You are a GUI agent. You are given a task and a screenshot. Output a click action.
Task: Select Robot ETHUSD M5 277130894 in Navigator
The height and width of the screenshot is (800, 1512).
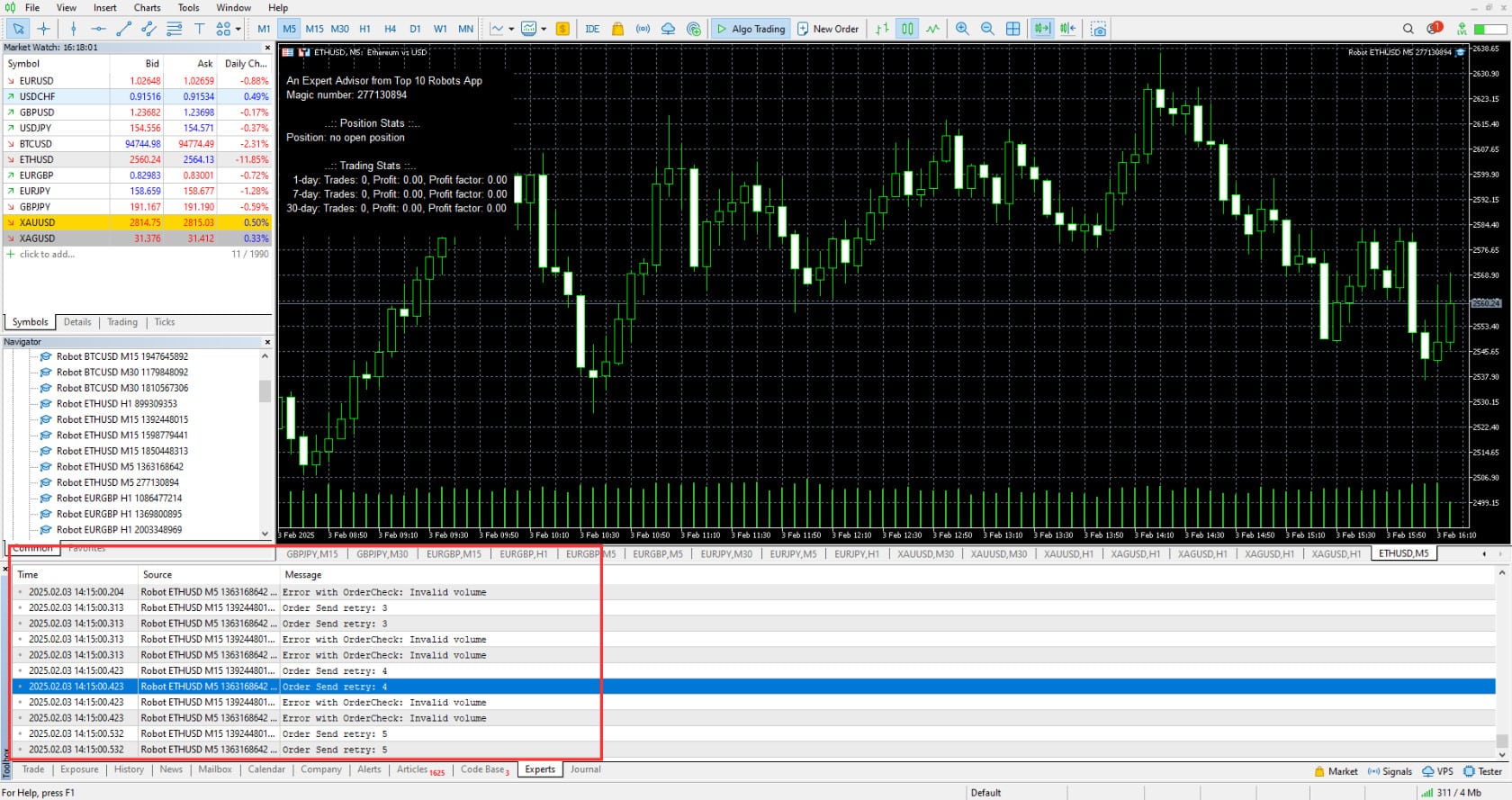coord(117,482)
